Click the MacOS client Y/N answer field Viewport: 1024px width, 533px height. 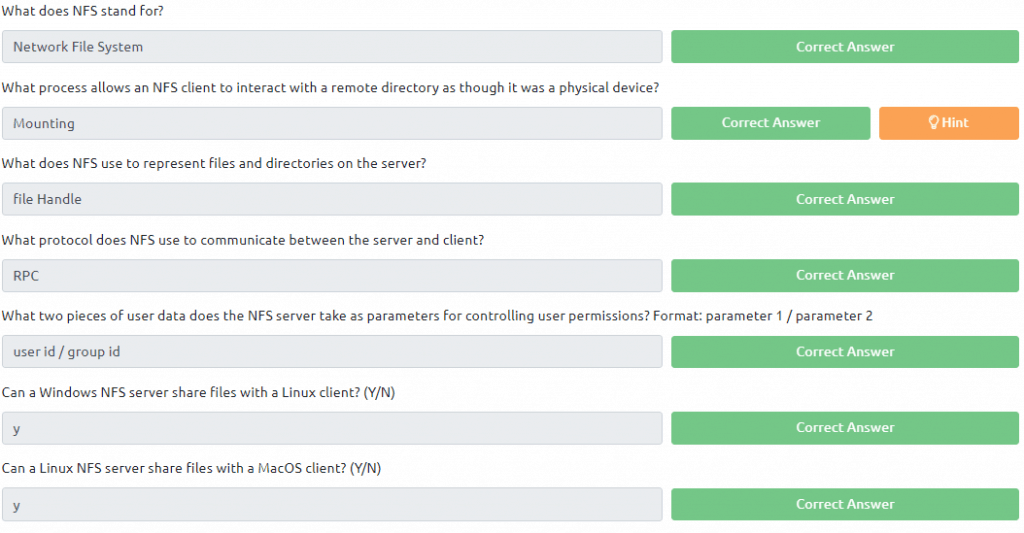(332, 504)
